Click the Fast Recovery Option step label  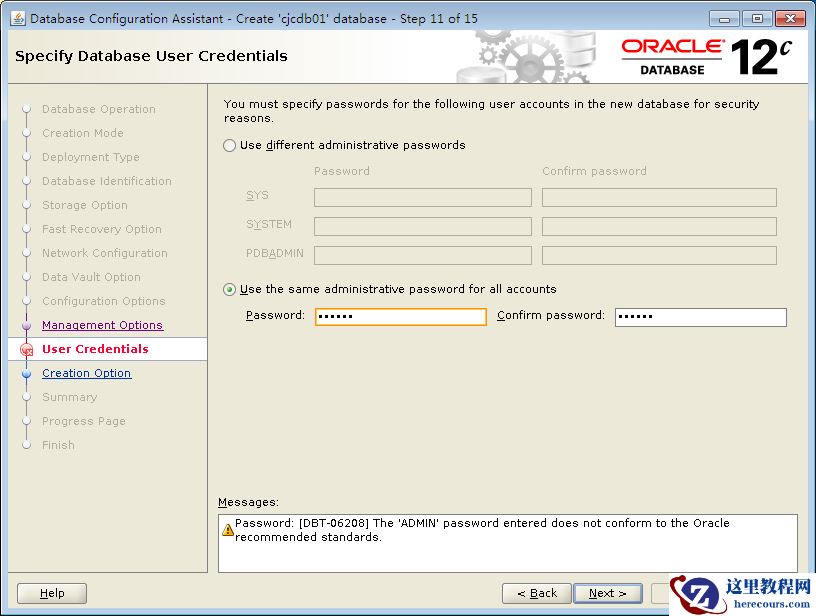(x=102, y=229)
